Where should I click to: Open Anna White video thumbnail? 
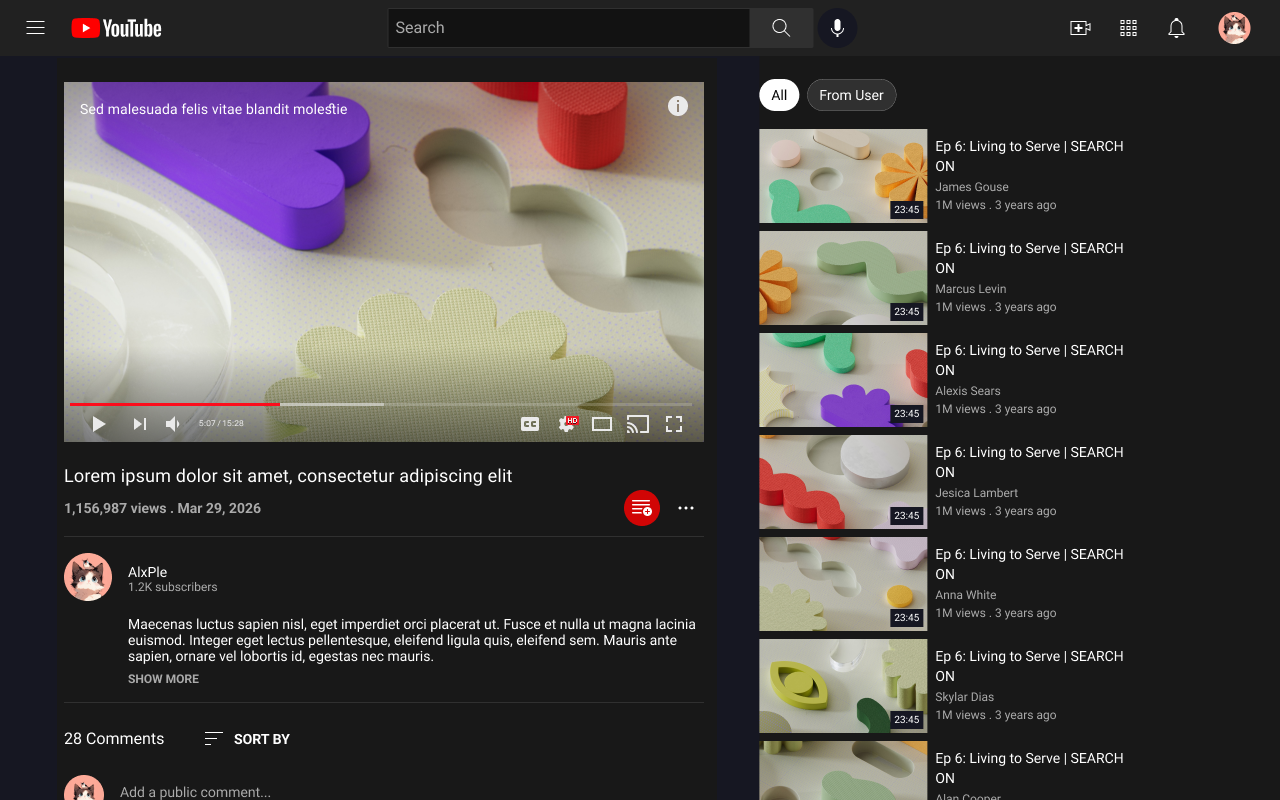click(843, 584)
